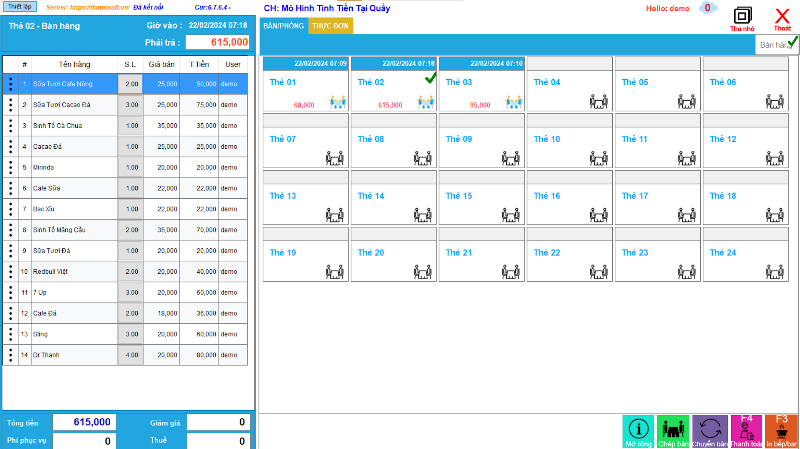The image size is (800, 449).
Task: Click In bếp/bar print icon (F3)
Action: pos(781,430)
